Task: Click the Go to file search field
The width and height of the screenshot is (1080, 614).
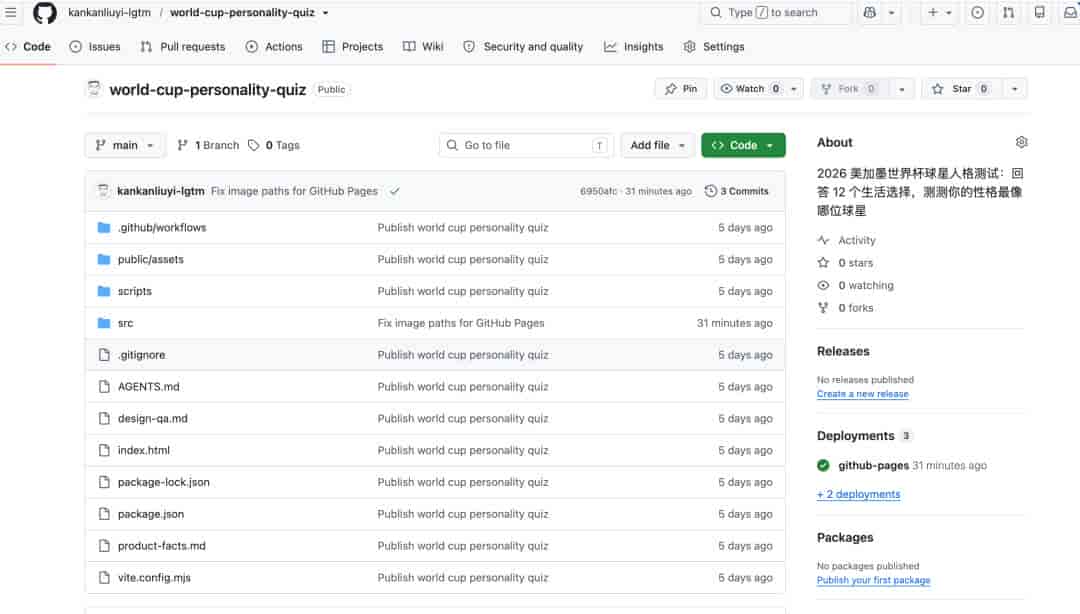Action: pos(526,145)
